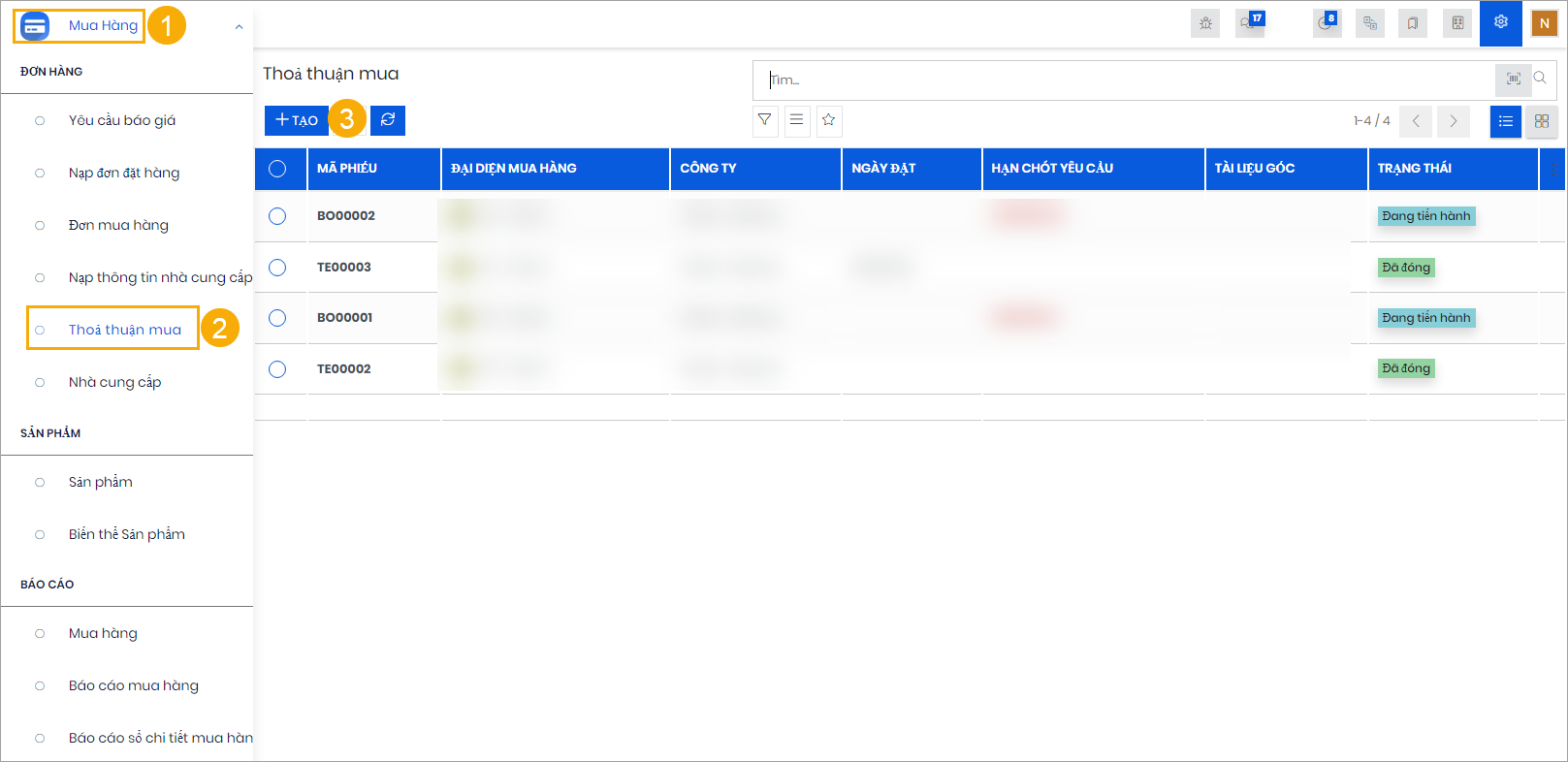Viewport: 1568px width, 762px height.
Task: Open the settings gear icon
Action: pos(1501,22)
